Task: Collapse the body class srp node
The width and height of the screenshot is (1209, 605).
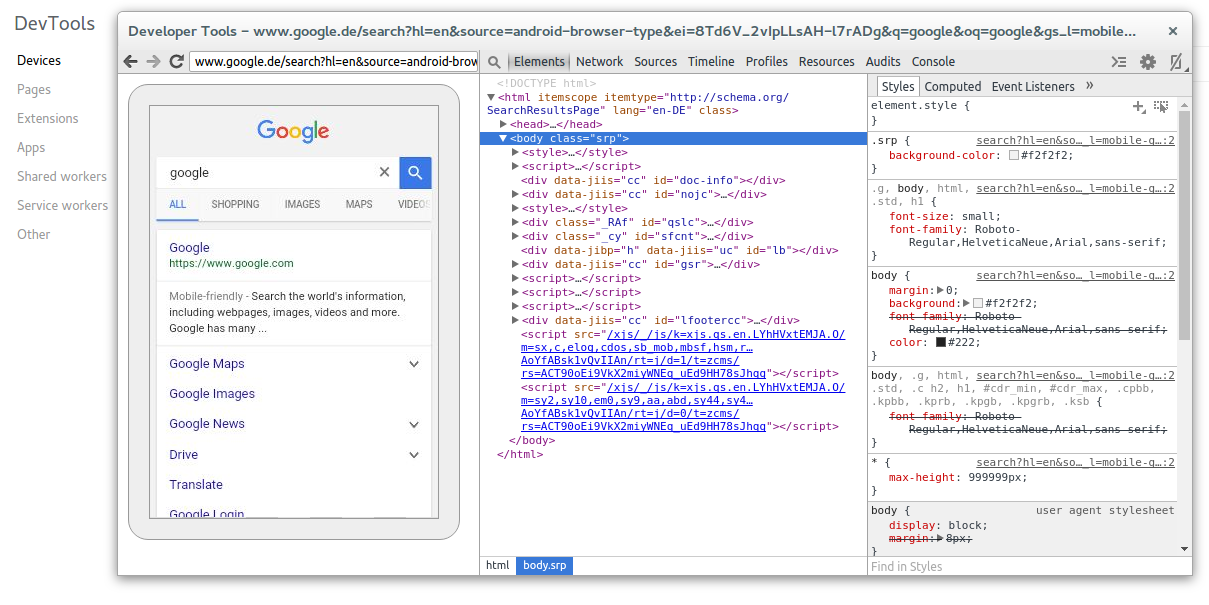Action: coord(503,139)
